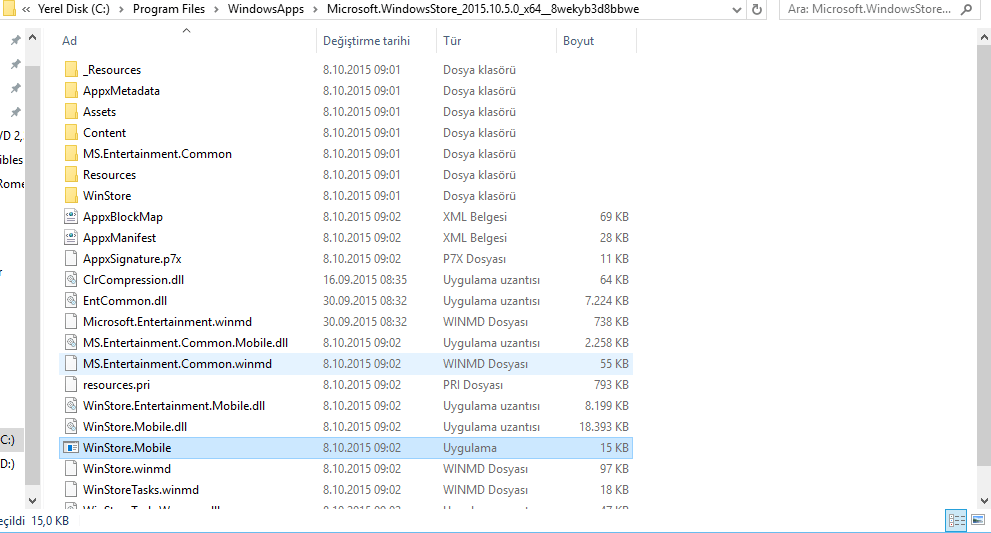991x533 pixels.
Task: Click the MS.Entertainment.Common.winmd file icon
Action: pos(71,364)
